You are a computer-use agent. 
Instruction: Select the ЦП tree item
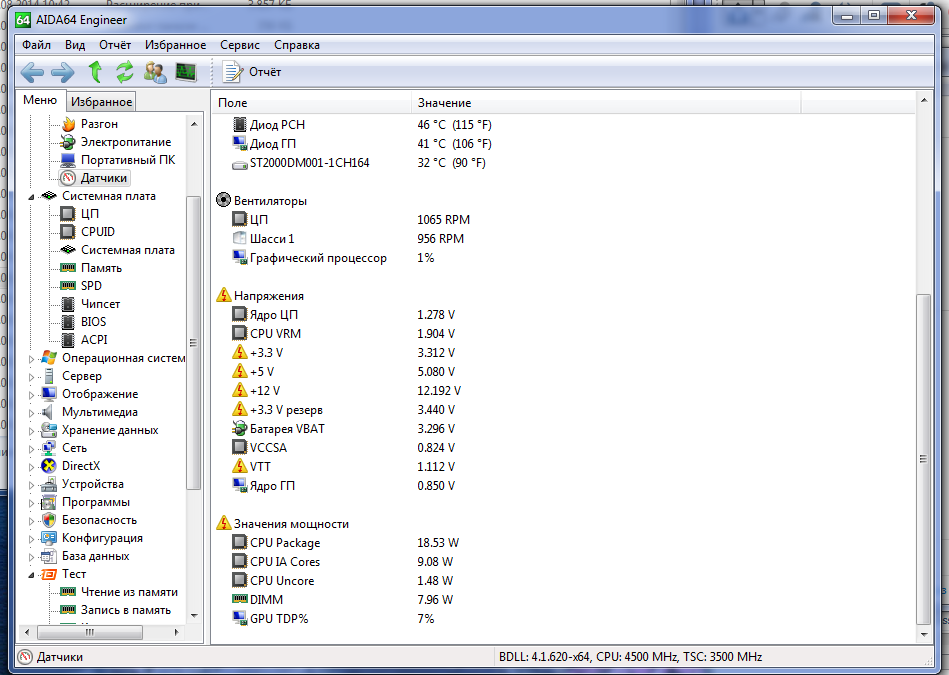click(90, 214)
